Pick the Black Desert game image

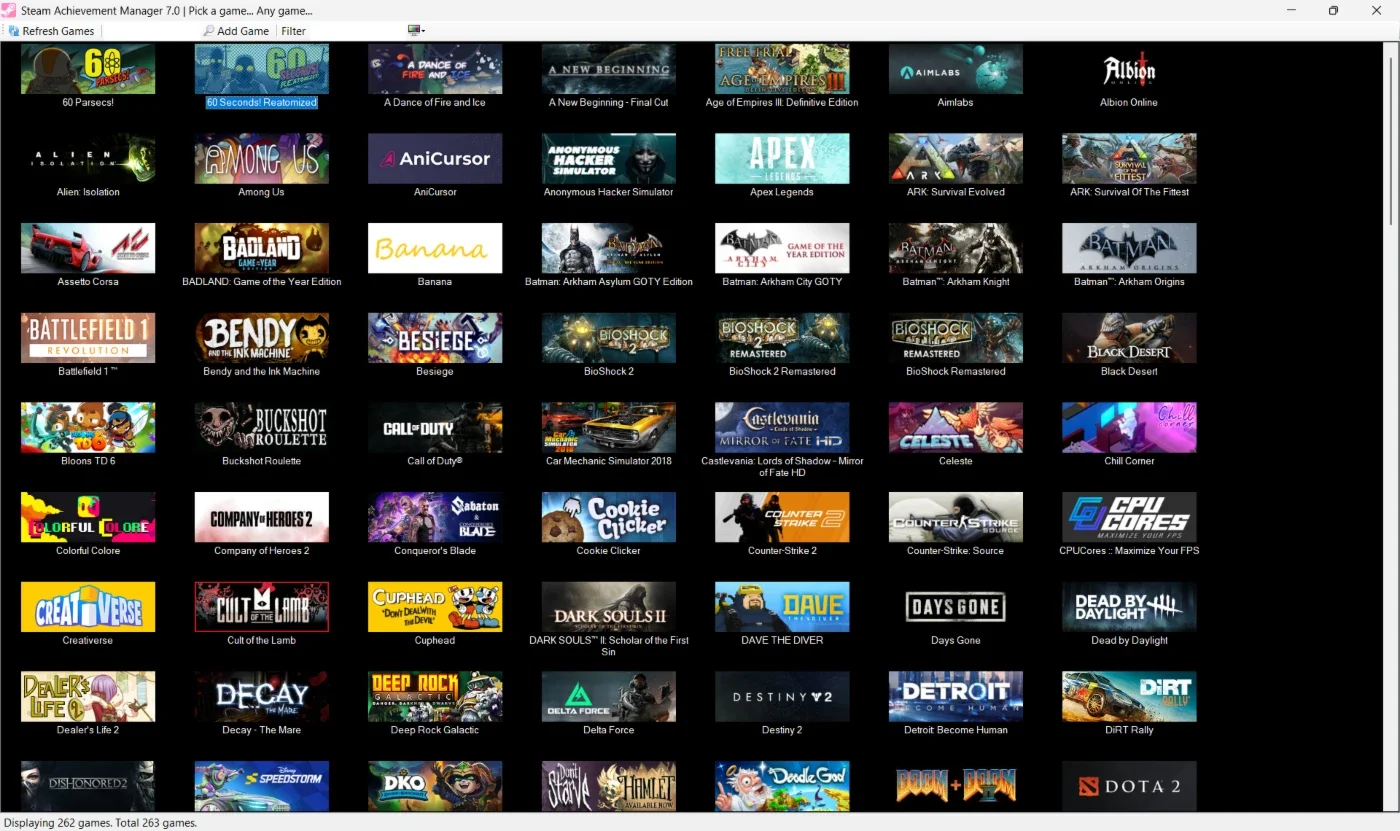(1129, 338)
